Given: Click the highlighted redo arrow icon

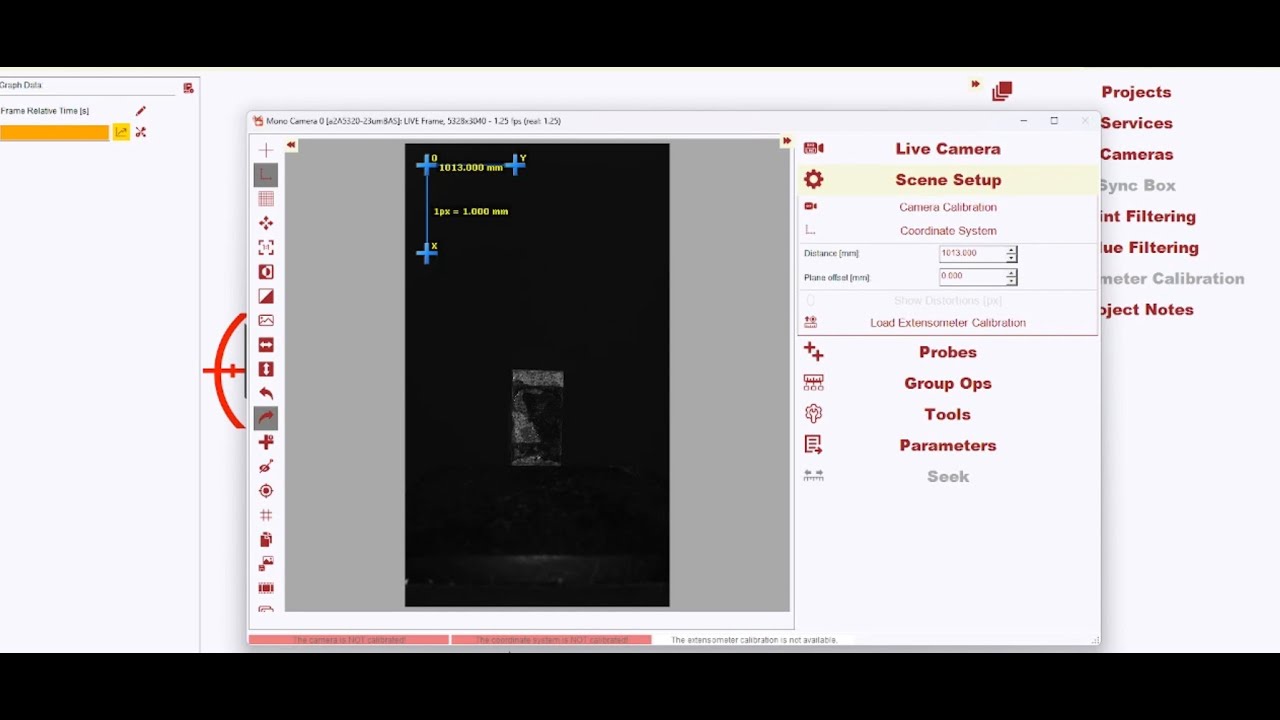Looking at the screenshot, I should click(x=266, y=418).
